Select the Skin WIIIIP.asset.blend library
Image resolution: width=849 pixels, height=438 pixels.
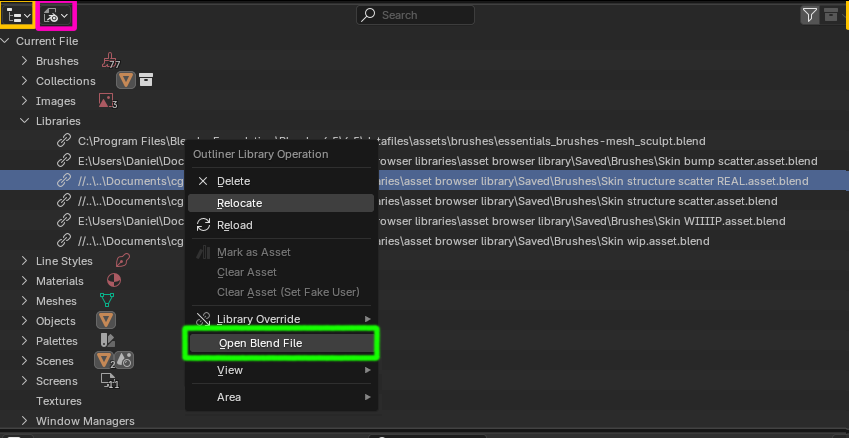pyautogui.click(x=432, y=221)
